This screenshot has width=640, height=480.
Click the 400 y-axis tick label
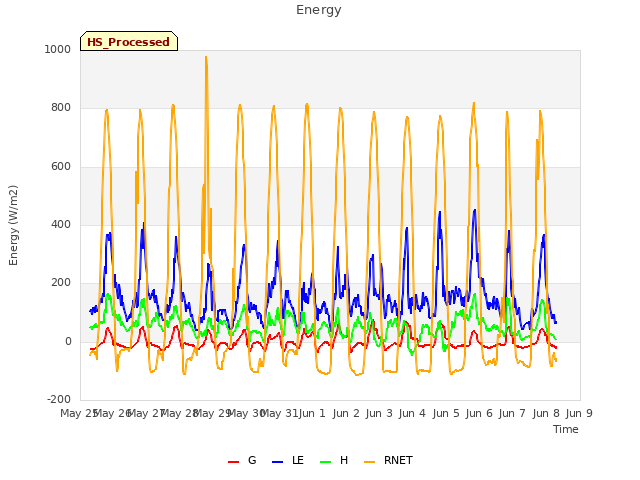[61, 224]
